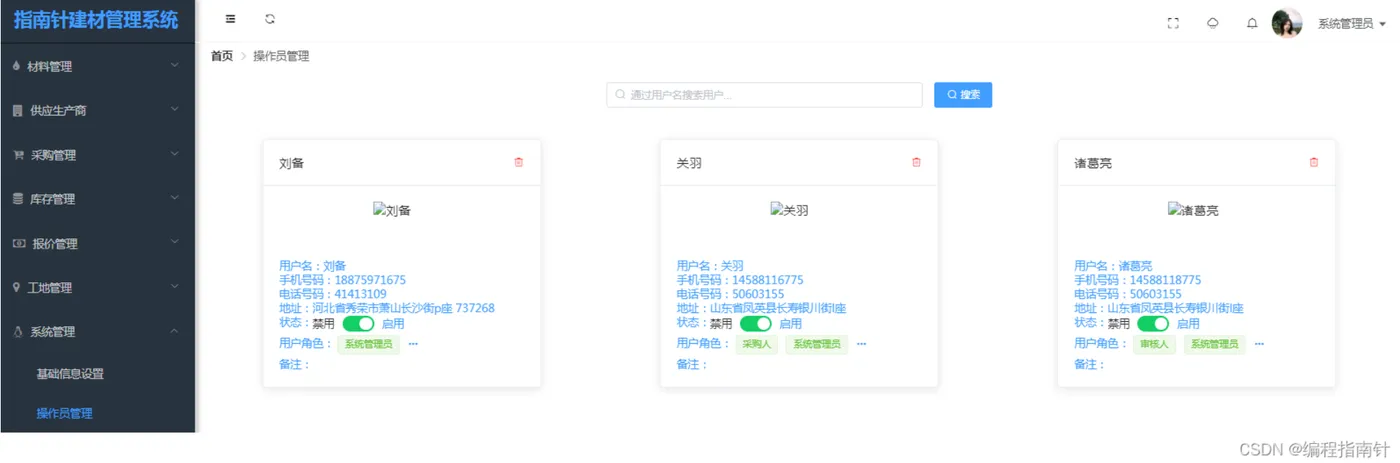Toggle 关羽 status switch
This screenshot has width=1400, height=463.
click(x=756, y=324)
